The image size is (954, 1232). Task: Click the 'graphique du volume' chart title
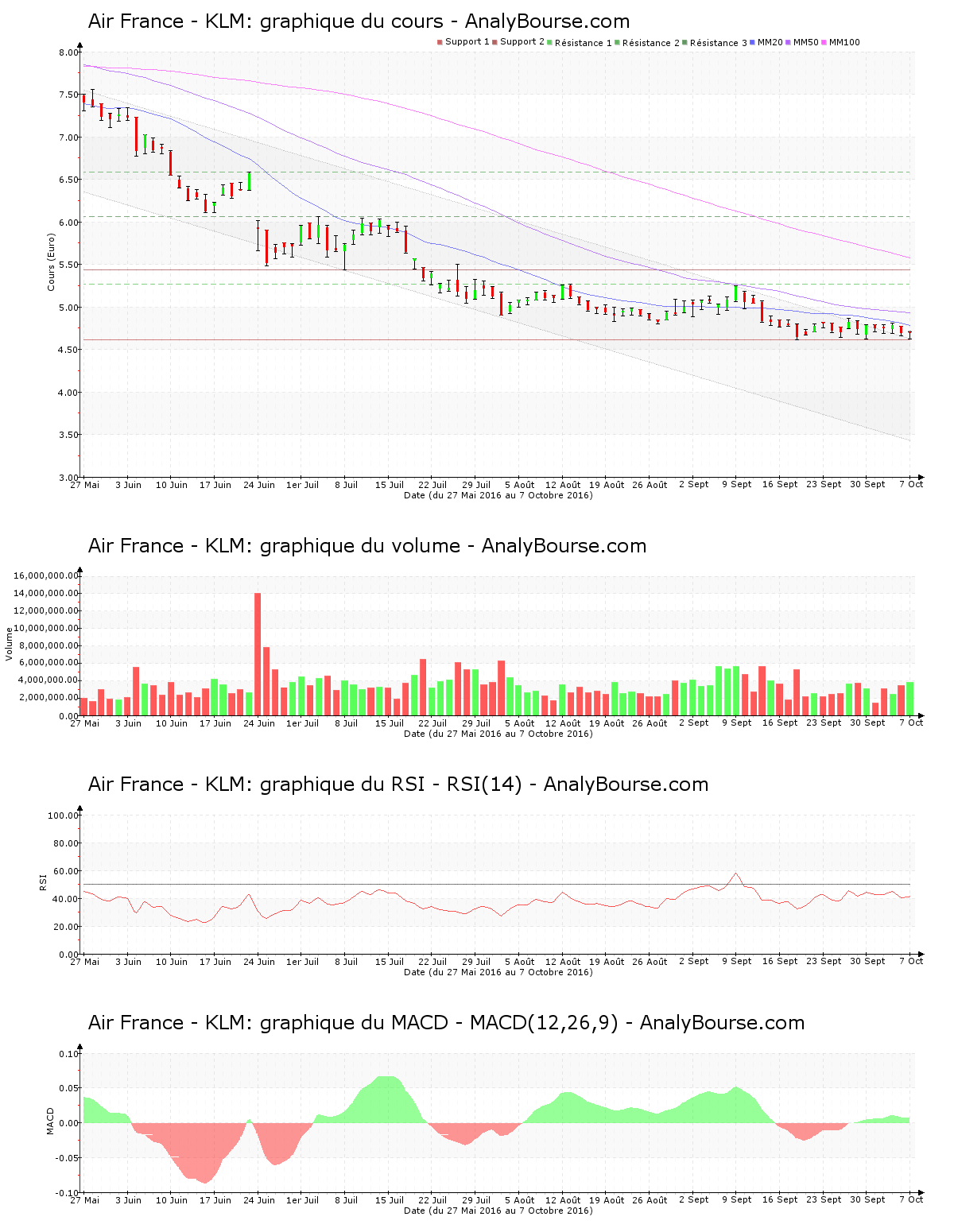pos(367,546)
